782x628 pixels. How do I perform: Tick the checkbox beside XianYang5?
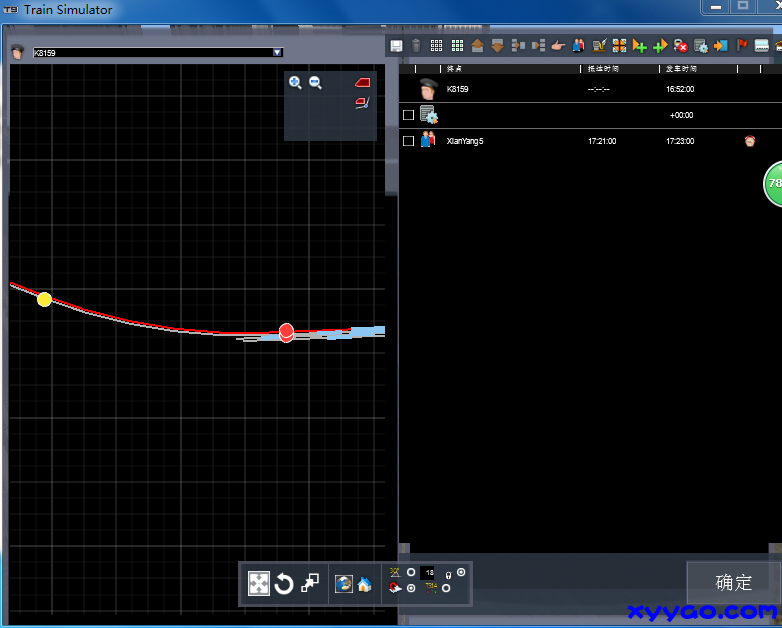click(x=408, y=141)
